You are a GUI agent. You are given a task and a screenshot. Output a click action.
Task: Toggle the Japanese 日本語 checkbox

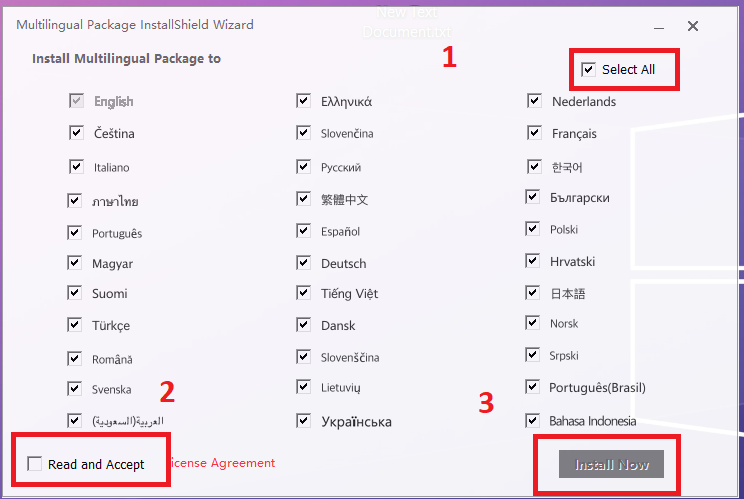533,293
